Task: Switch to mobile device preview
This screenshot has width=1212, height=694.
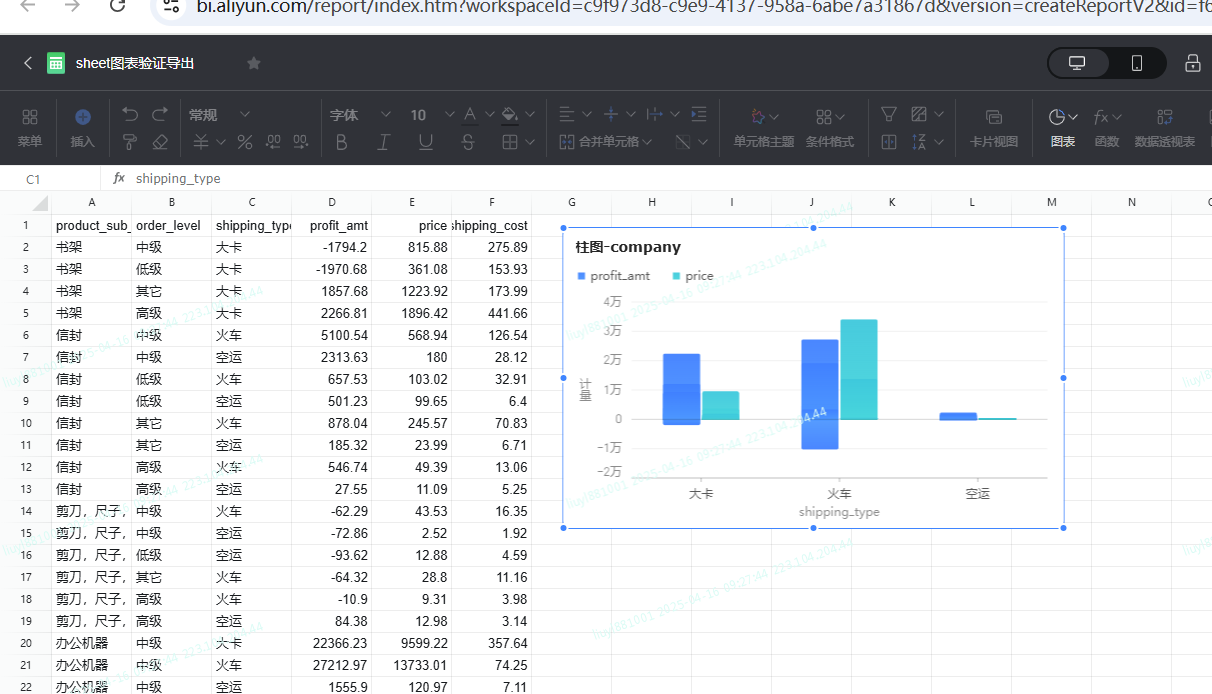Action: tap(1136, 63)
